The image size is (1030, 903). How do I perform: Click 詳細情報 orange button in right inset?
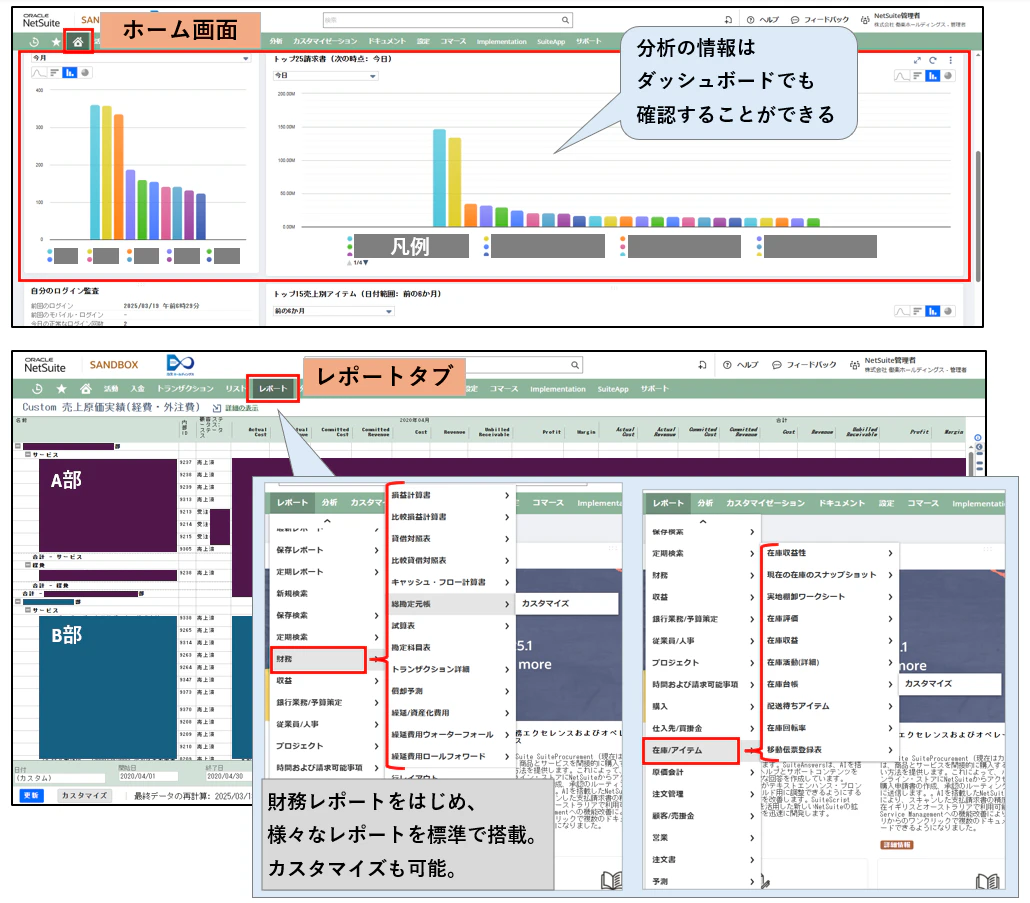pyautogui.click(x=897, y=845)
